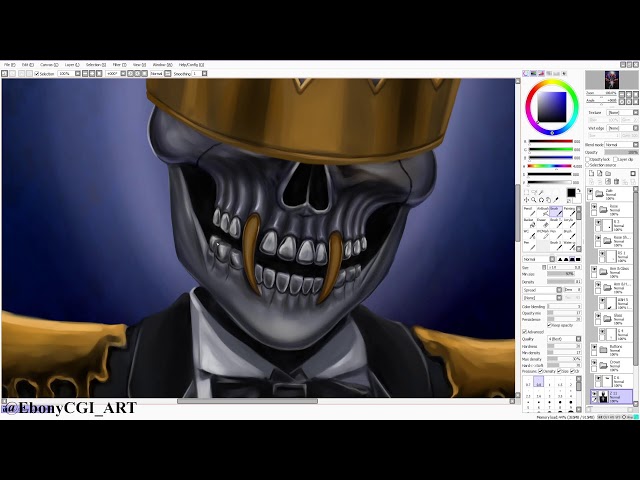Open the Window menu
This screenshot has width=640, height=480.
click(x=162, y=64)
